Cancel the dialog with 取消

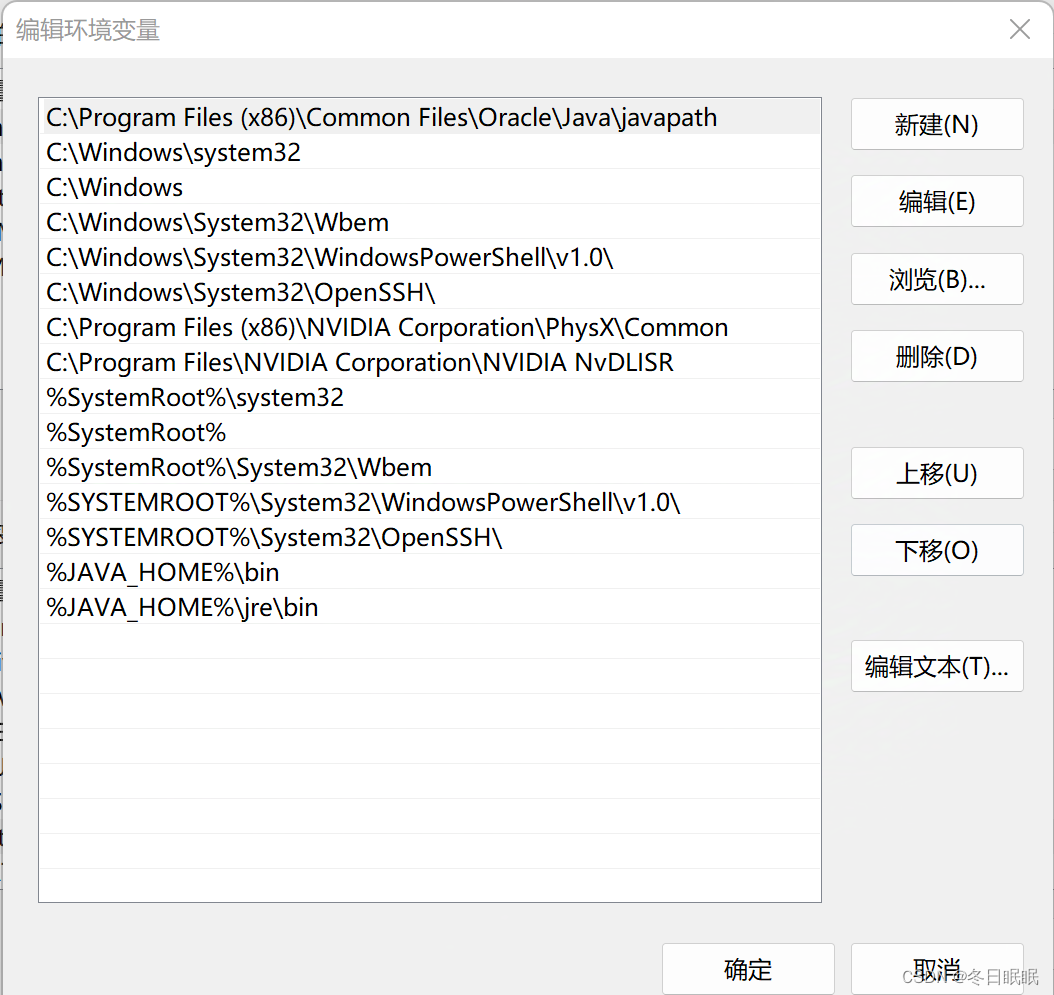[x=936, y=968]
